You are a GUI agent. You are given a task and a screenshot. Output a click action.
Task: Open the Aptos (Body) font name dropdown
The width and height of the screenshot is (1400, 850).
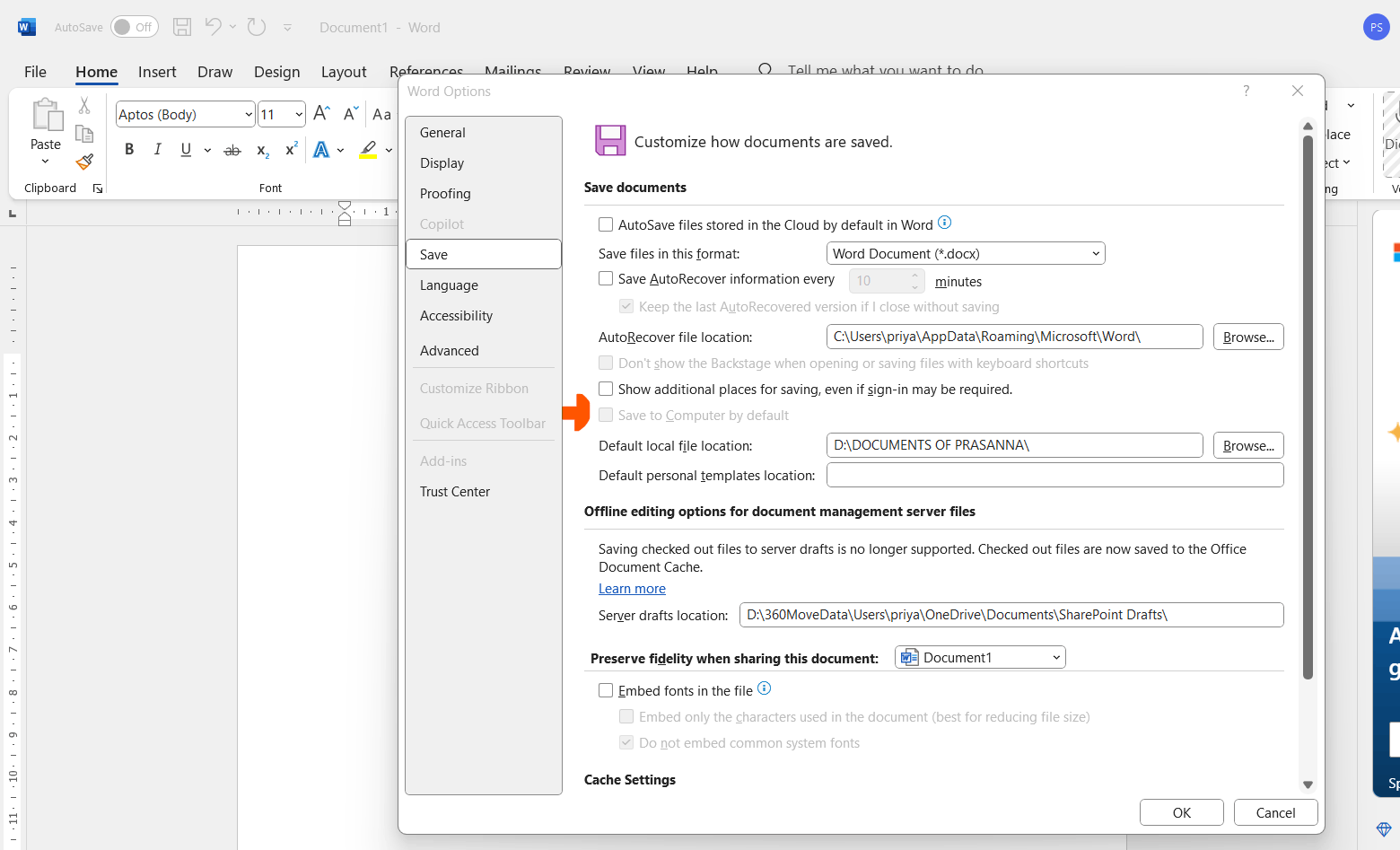click(x=249, y=114)
